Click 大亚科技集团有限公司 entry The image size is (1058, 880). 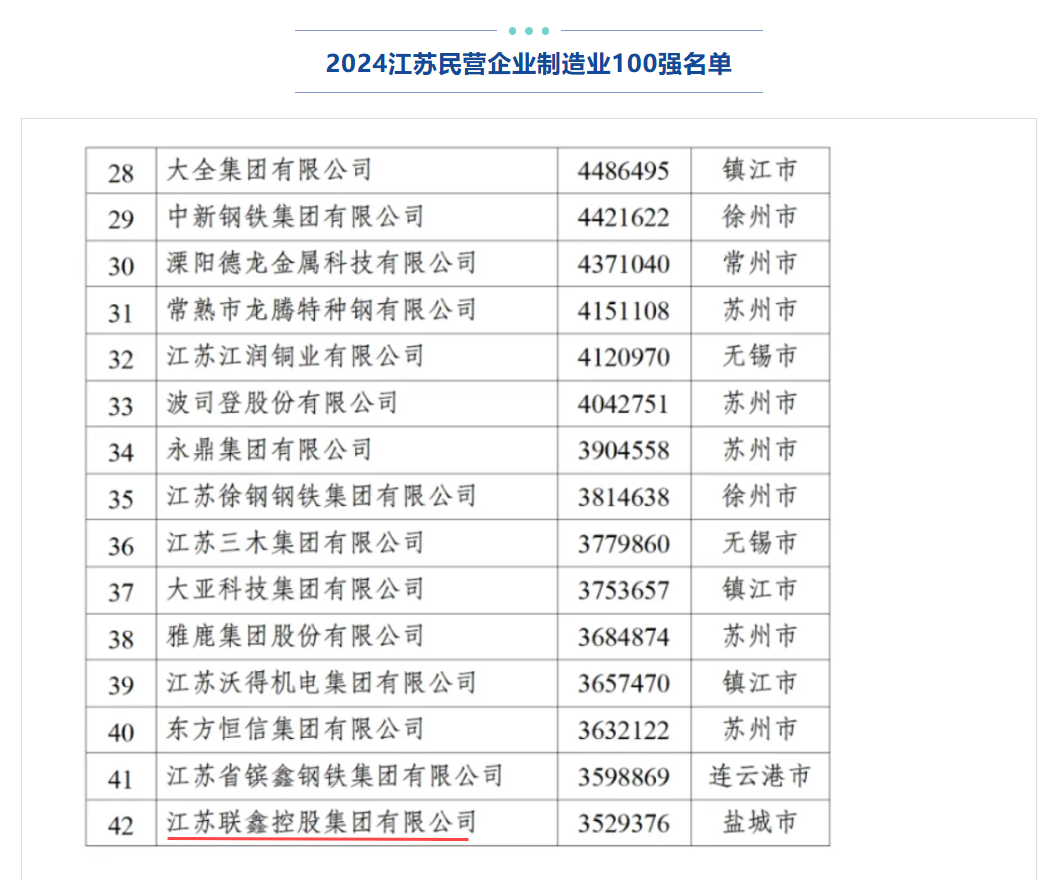(x=295, y=589)
